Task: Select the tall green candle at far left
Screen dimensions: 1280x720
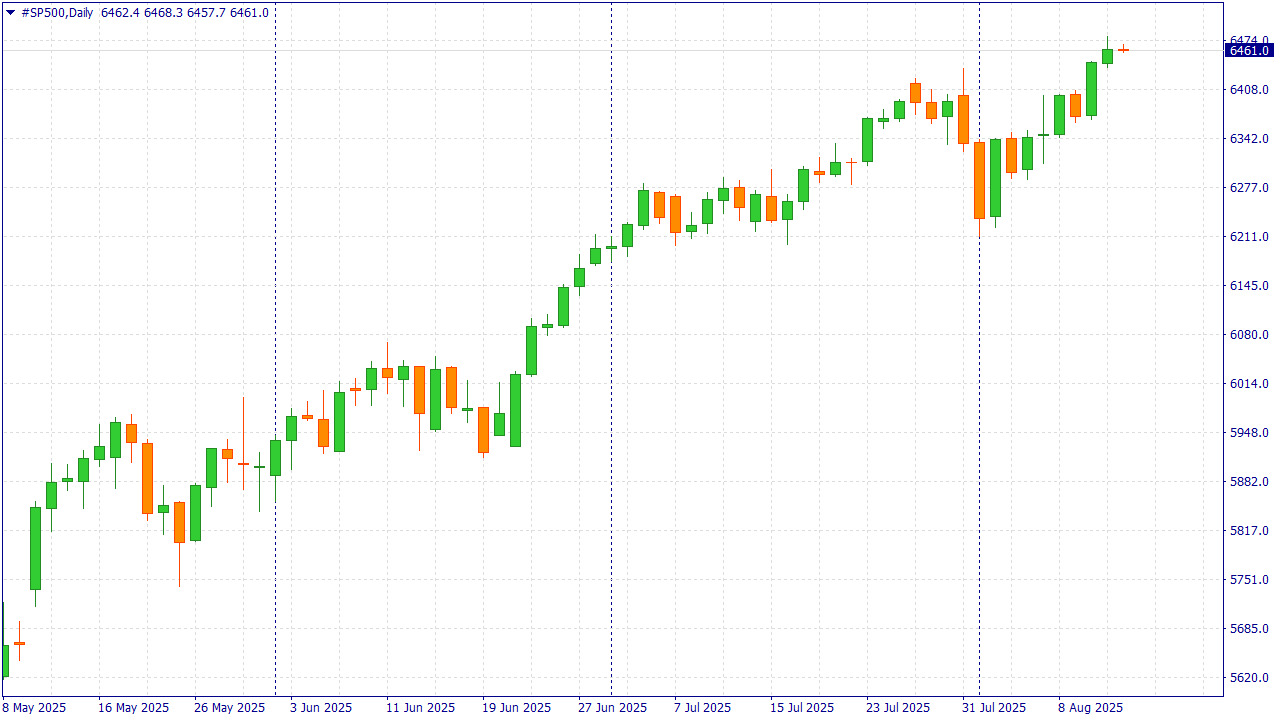Action: click(35, 548)
